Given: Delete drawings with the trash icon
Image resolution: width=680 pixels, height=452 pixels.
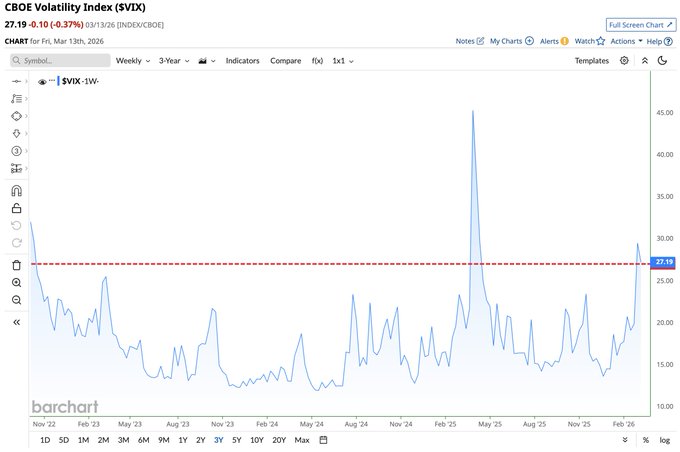Looking at the screenshot, I should [x=16, y=265].
